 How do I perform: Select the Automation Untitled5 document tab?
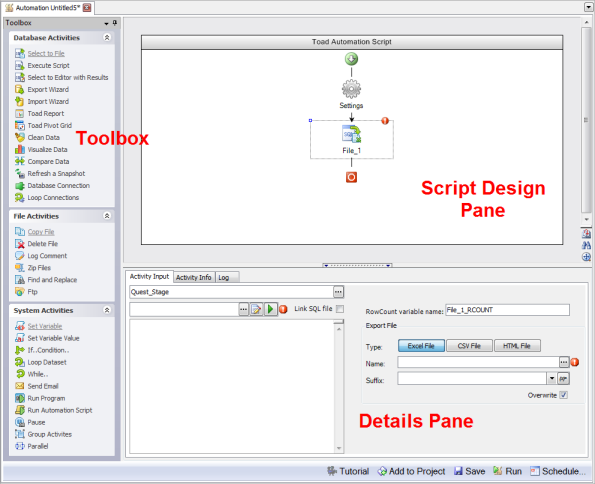coord(48,8)
